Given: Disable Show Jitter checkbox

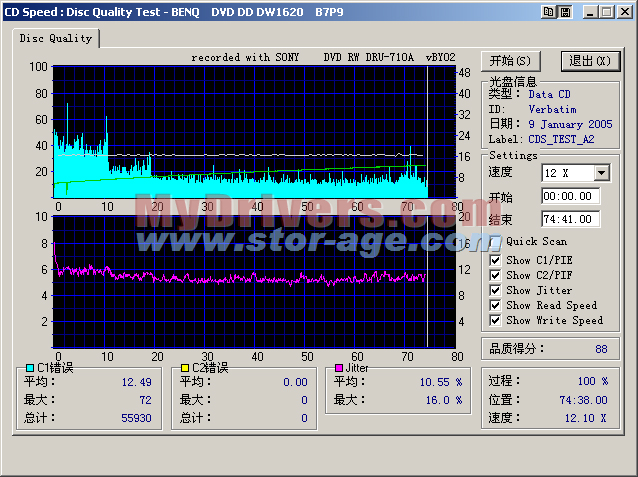Looking at the screenshot, I should coord(496,290).
